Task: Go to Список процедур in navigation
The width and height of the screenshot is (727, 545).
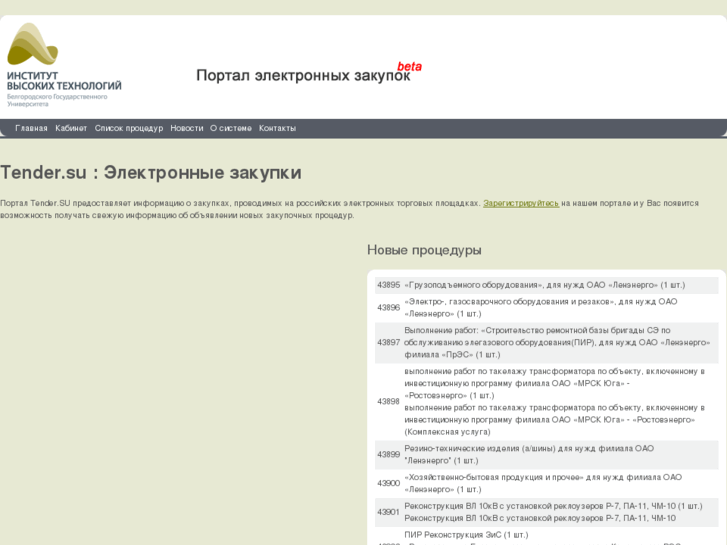Action: click(129, 128)
